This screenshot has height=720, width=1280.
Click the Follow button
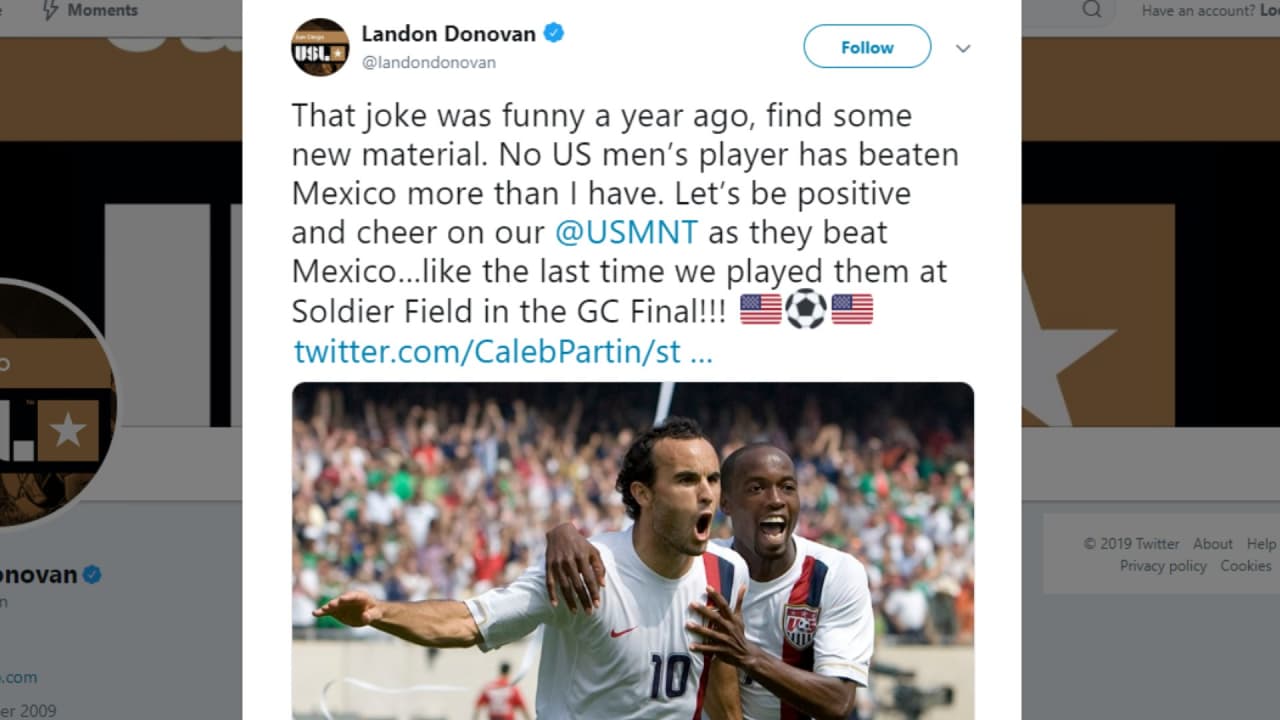point(867,47)
